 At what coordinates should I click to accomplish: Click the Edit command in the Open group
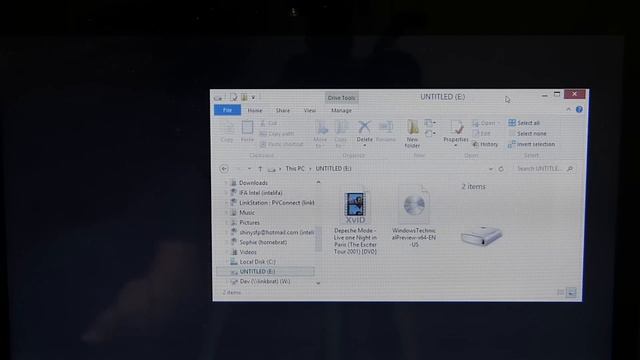(x=482, y=133)
